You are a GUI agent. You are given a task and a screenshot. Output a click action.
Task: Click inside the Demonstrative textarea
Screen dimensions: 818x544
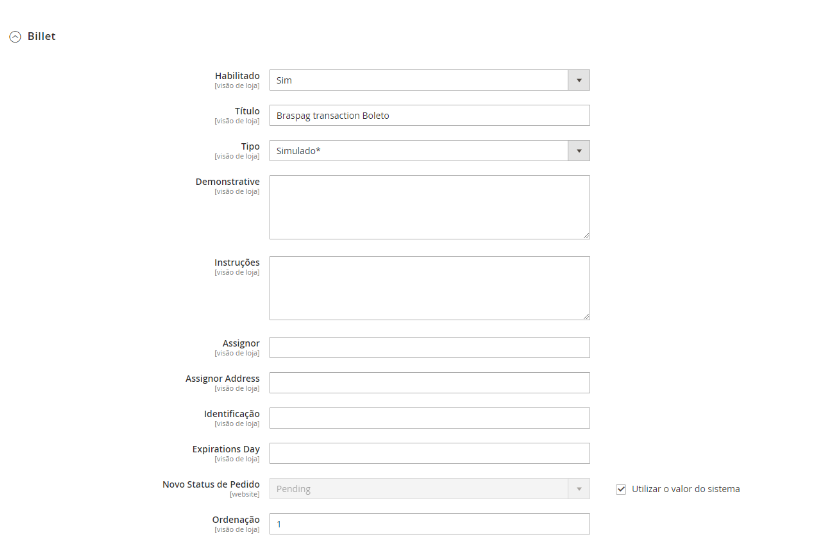click(x=429, y=207)
